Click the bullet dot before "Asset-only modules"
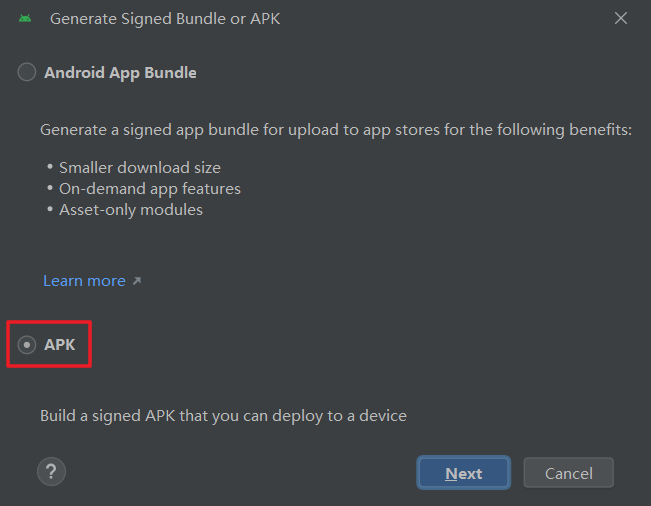 point(51,210)
